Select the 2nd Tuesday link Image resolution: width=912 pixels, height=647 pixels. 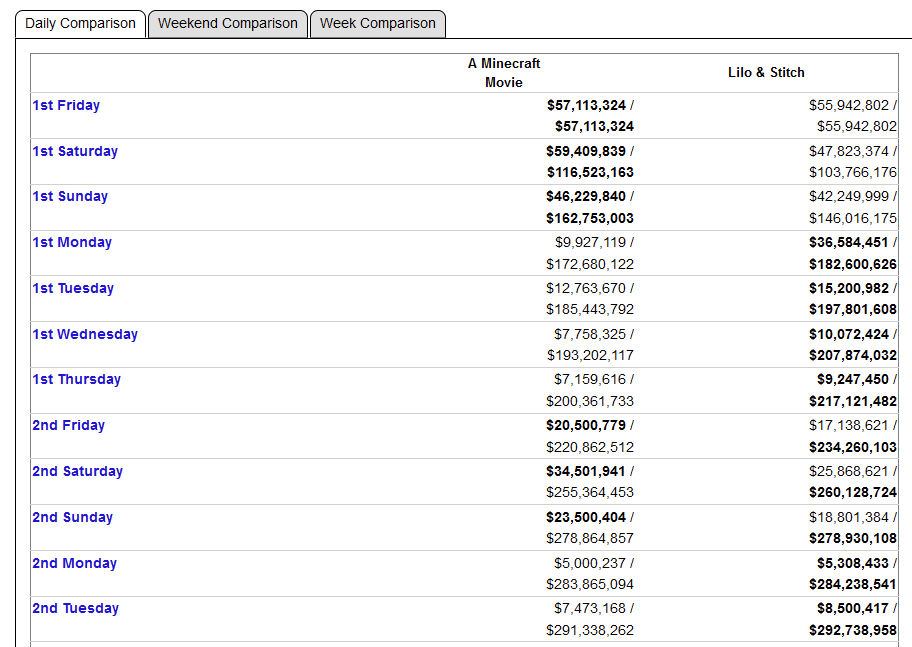[x=75, y=608]
